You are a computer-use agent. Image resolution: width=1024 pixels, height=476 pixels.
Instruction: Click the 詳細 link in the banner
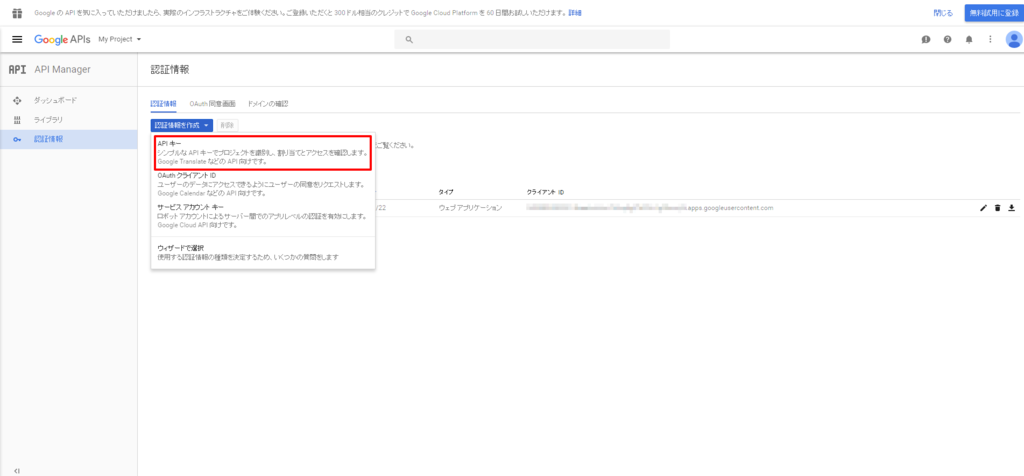(575, 12)
